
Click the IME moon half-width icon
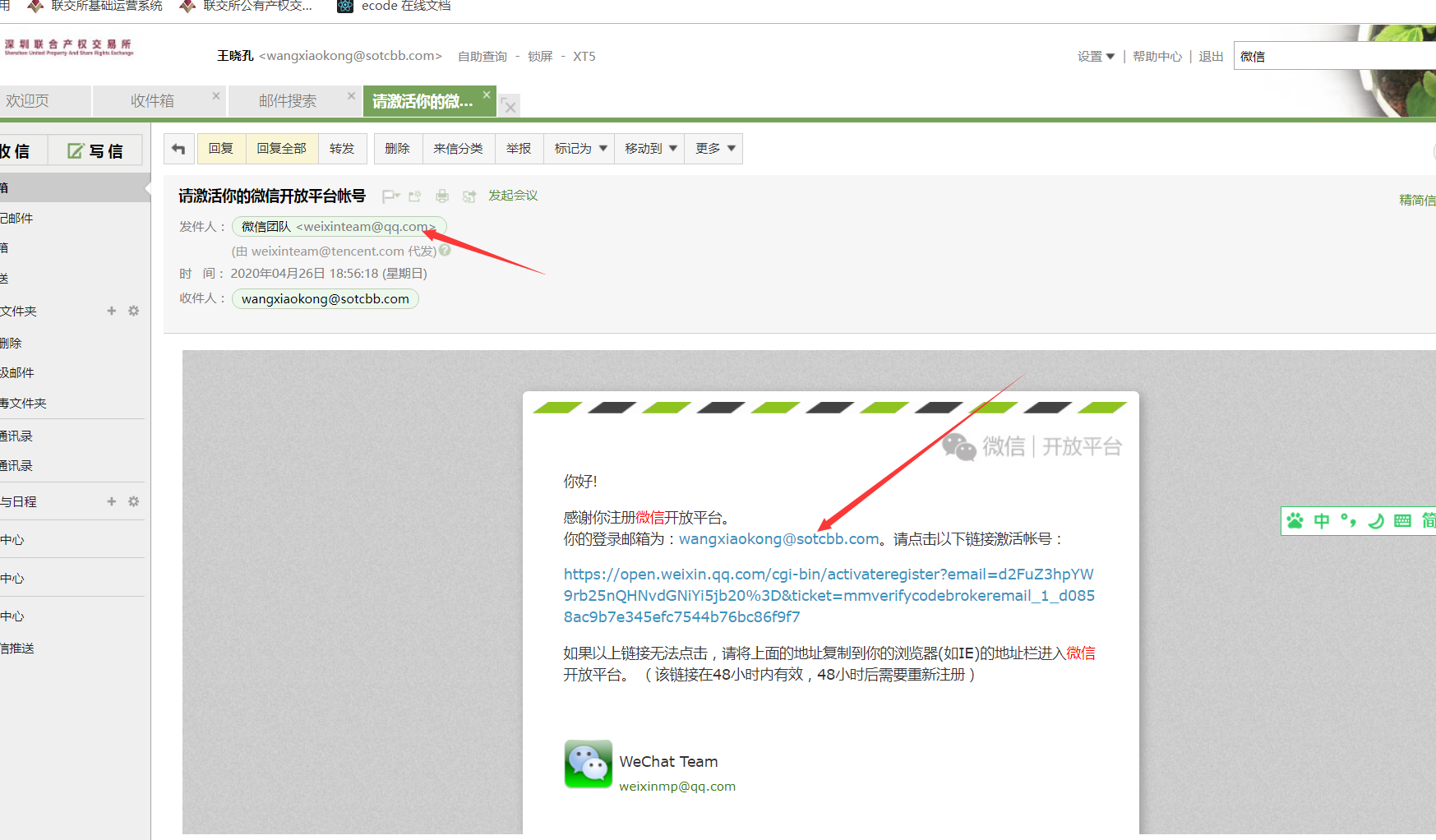point(1376,521)
